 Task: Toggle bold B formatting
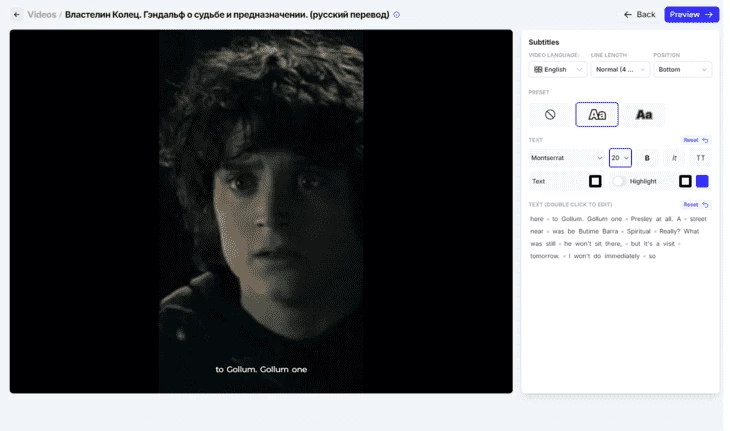point(647,158)
